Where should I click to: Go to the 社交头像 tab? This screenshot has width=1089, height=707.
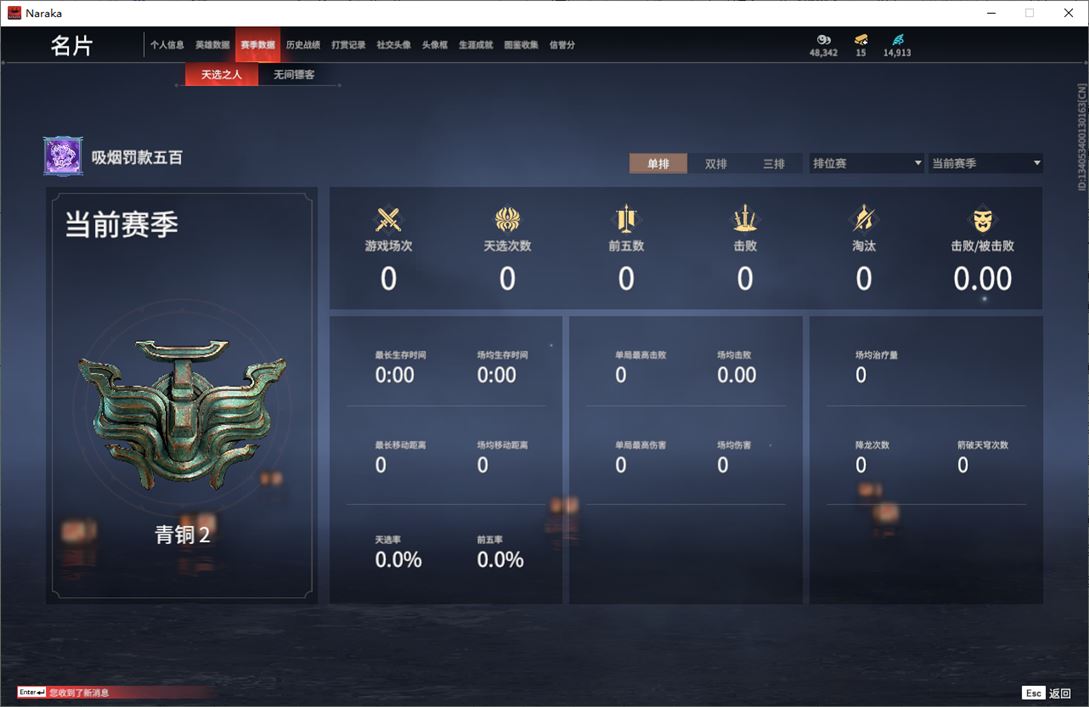click(x=393, y=44)
